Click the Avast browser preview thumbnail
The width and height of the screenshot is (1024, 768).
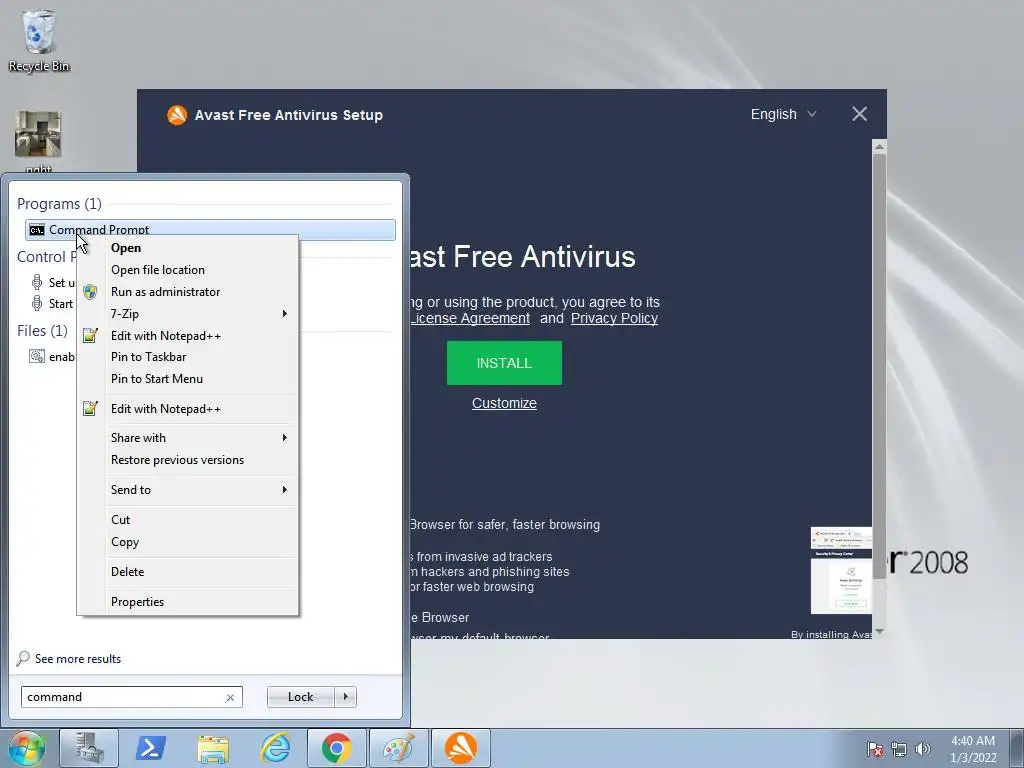pyautogui.click(x=841, y=570)
